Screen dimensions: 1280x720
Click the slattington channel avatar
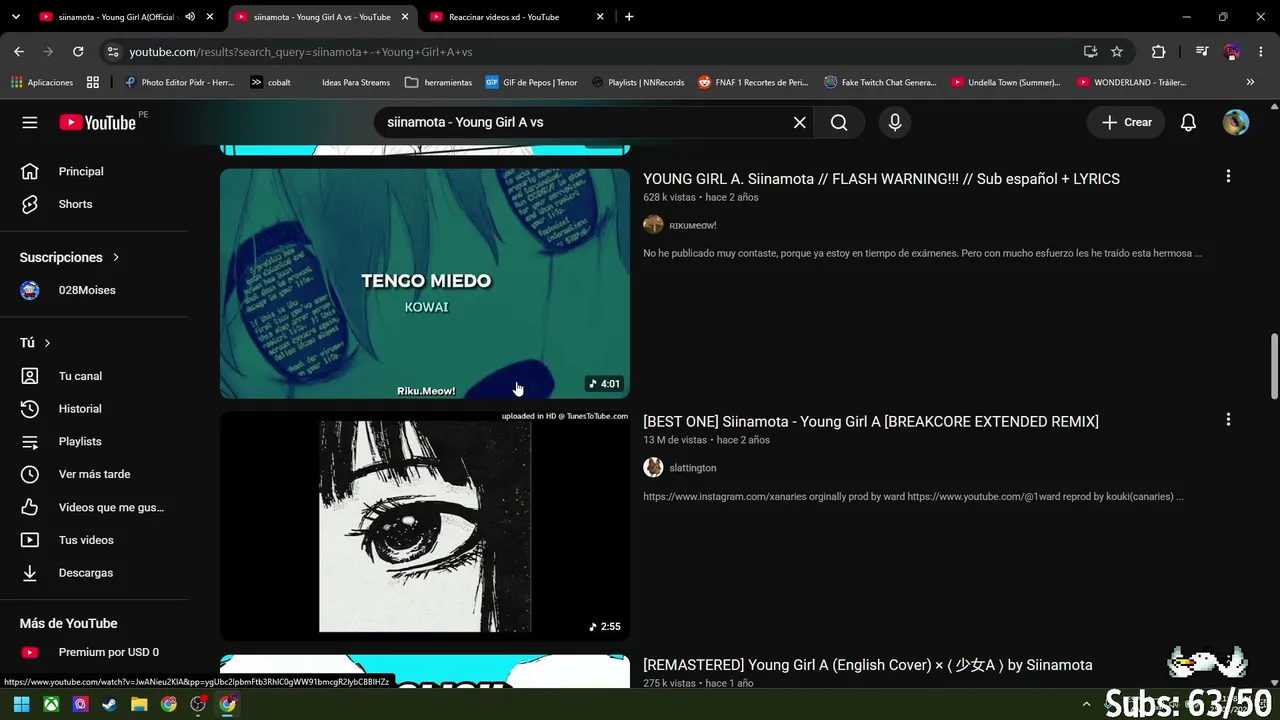pos(653,467)
